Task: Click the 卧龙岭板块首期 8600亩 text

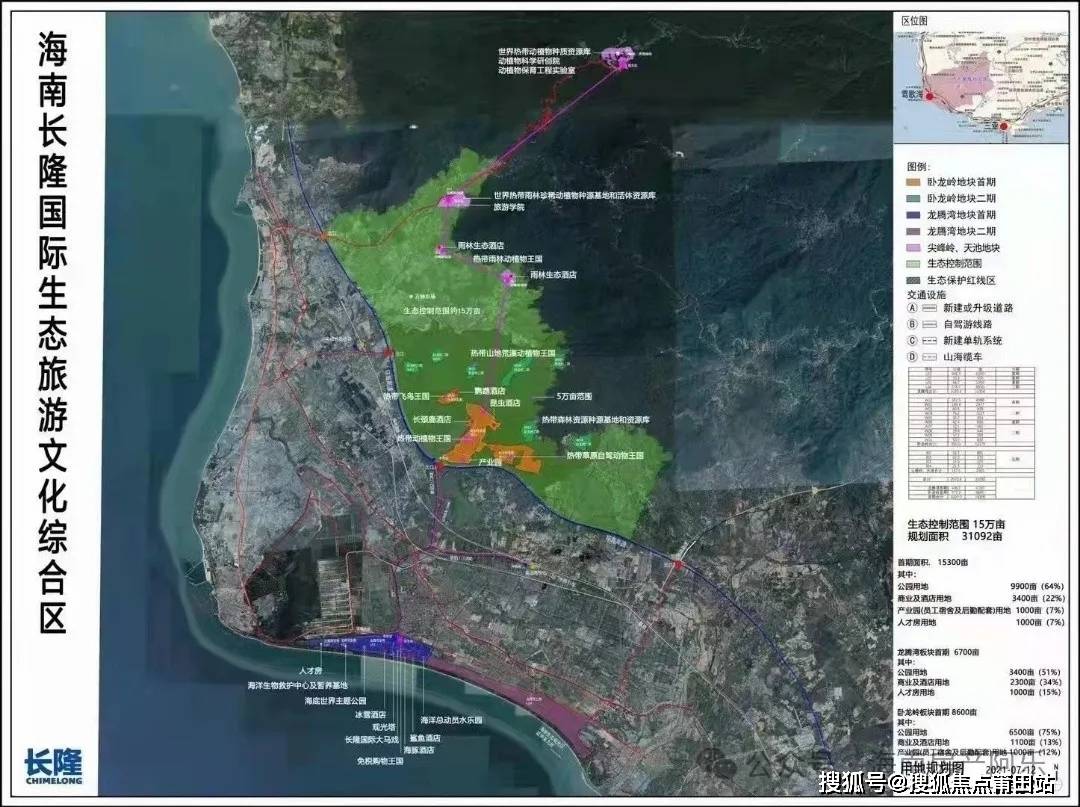Action: pyautogui.click(x=938, y=712)
